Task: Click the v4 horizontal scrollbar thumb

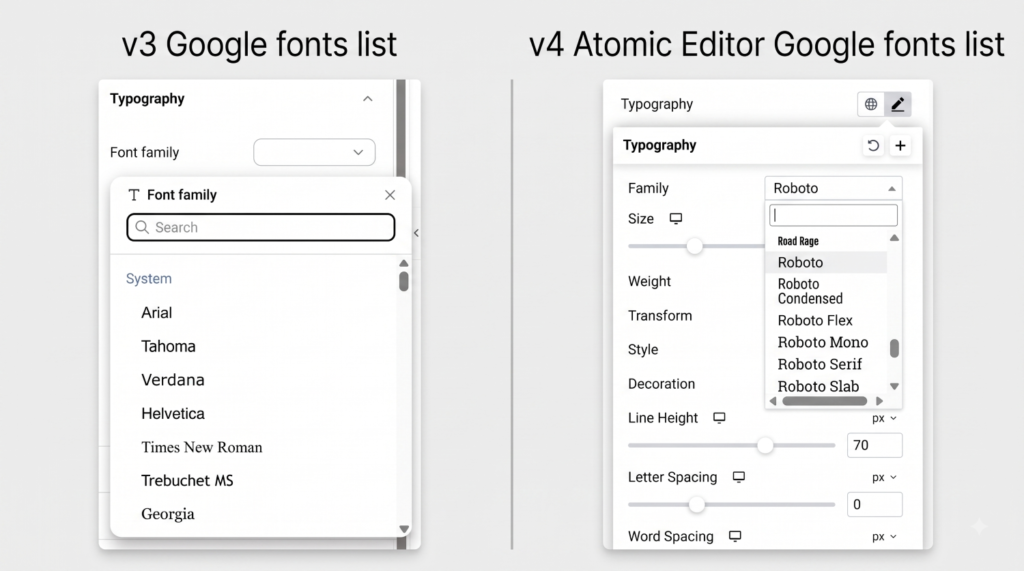Action: 825,401
